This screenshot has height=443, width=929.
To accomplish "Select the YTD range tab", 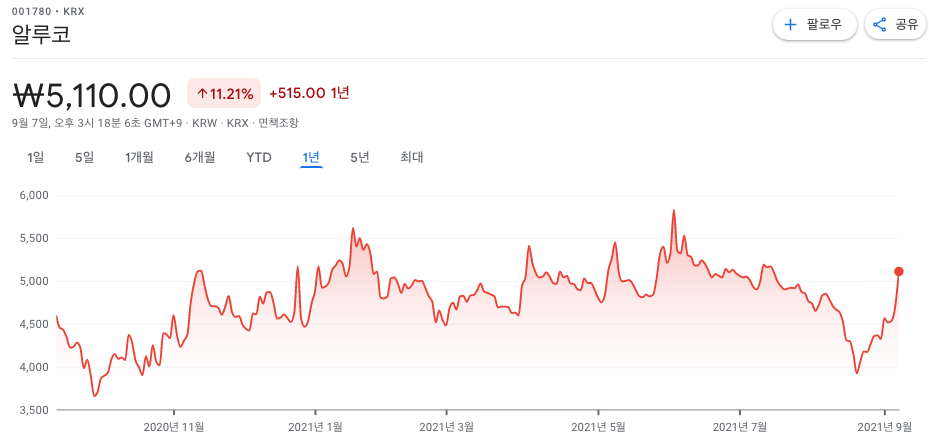I will tap(259, 158).
